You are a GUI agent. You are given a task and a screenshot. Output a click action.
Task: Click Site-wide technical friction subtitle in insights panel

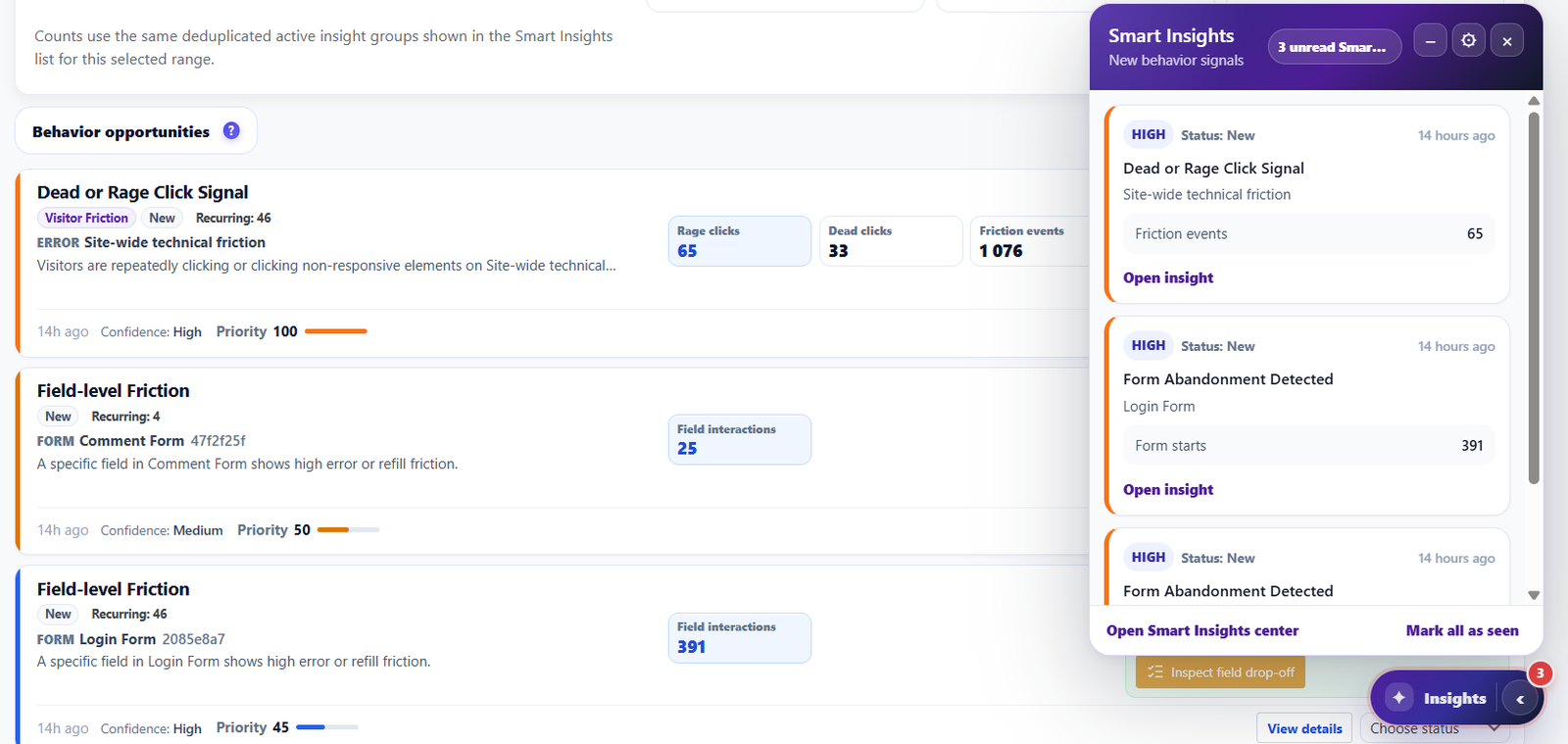pos(1206,194)
